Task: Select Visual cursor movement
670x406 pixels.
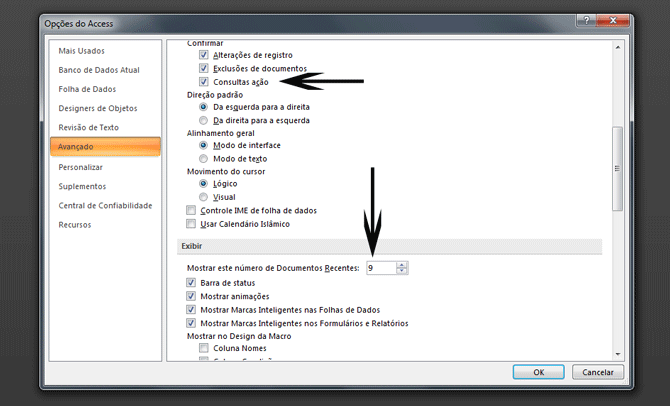Action: 203,197
